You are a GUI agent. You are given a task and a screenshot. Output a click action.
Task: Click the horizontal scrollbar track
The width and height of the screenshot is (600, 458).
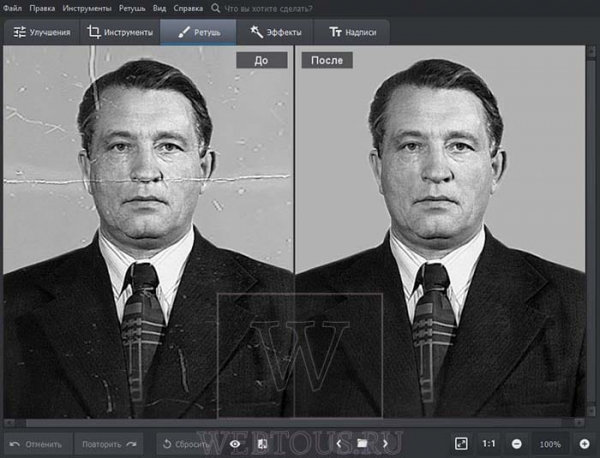point(294,423)
